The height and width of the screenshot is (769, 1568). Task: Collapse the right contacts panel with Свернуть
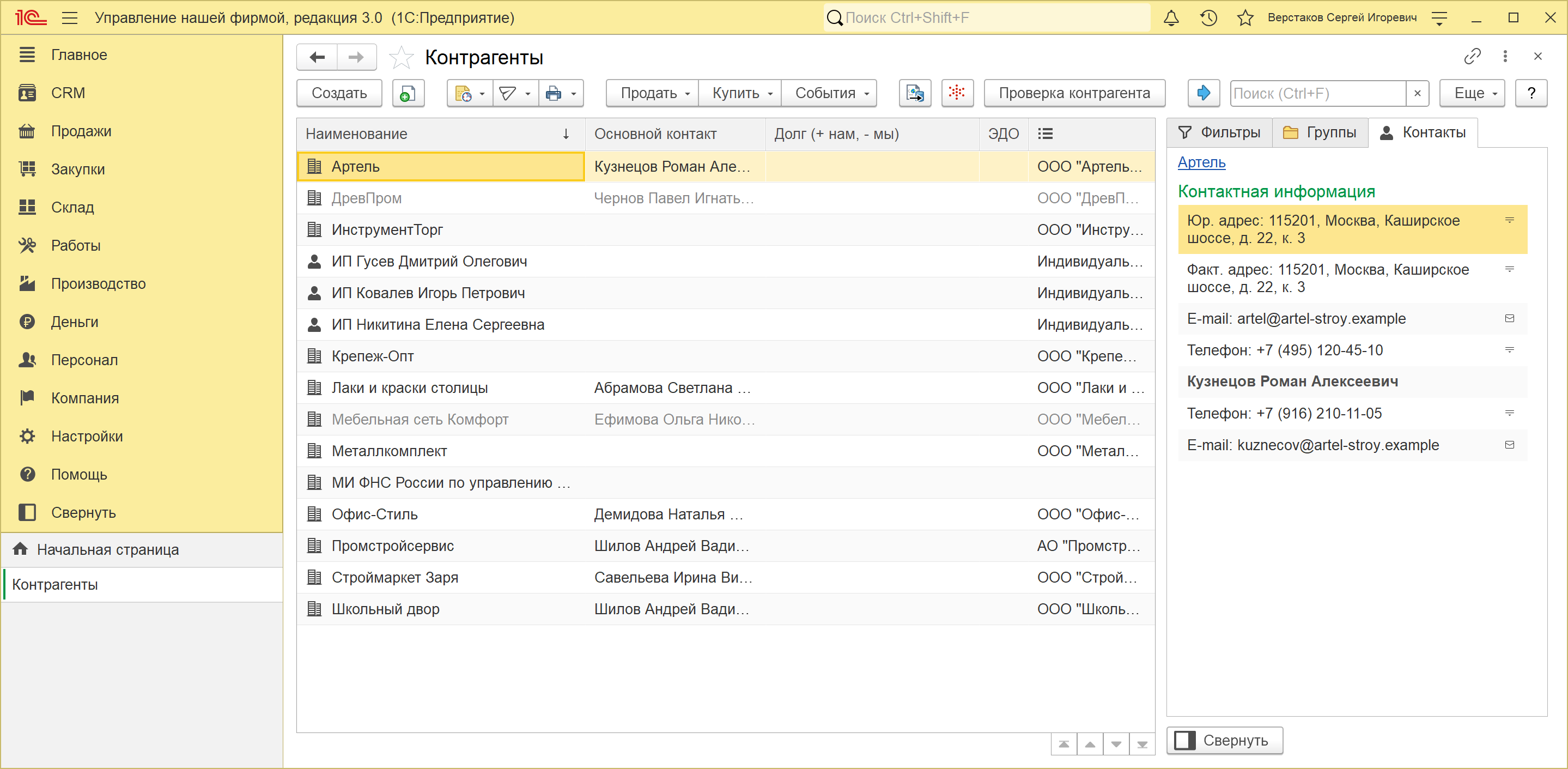(1224, 740)
